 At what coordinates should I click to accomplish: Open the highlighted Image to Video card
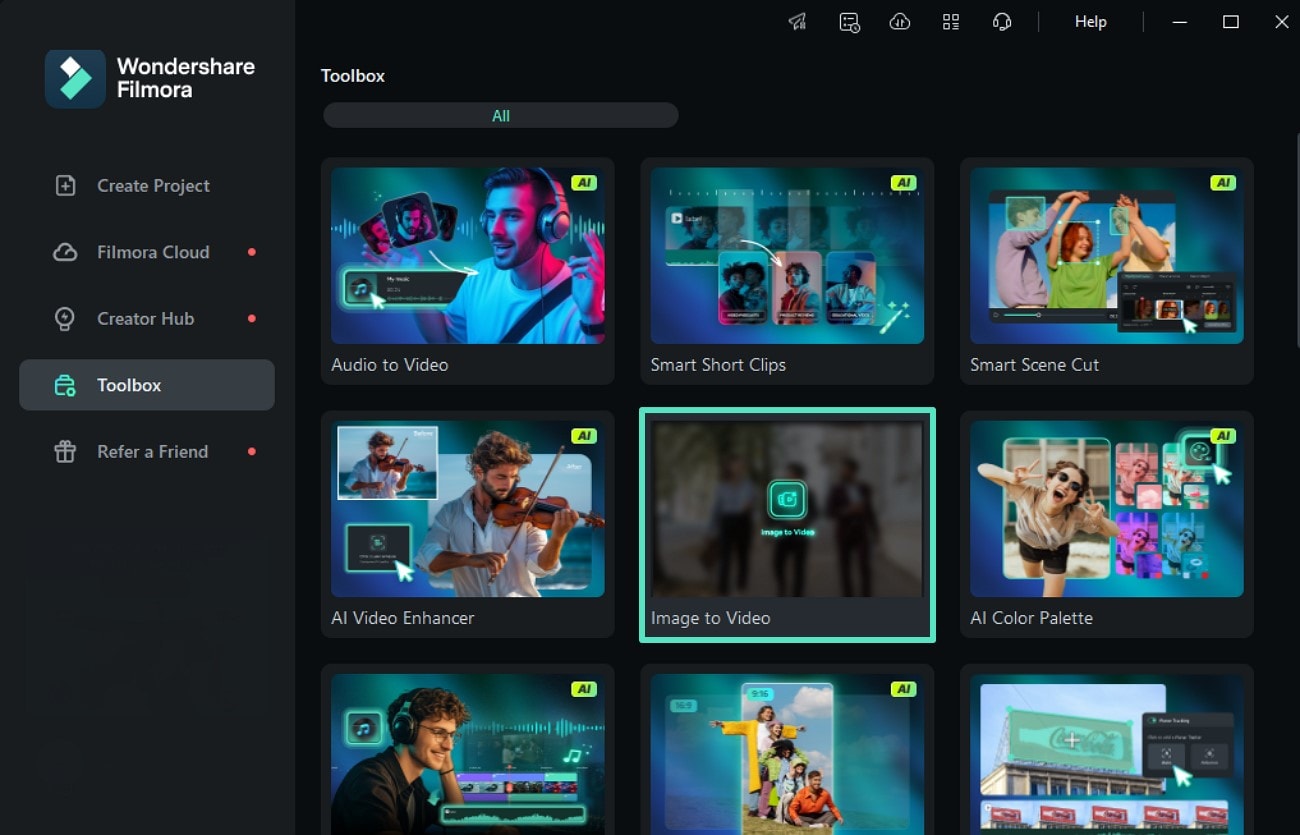[x=787, y=524]
